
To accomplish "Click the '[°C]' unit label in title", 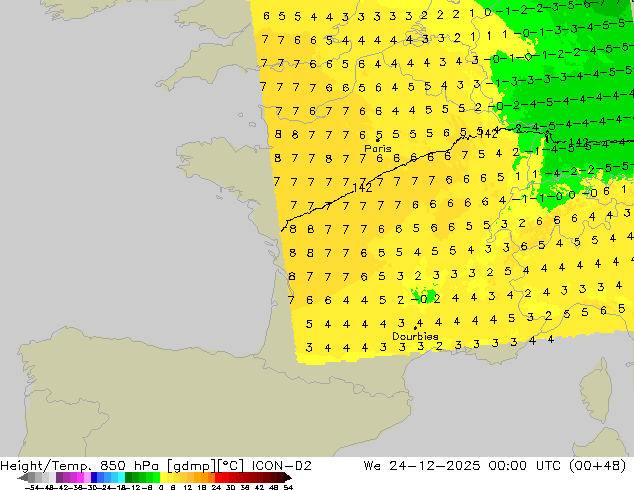I will point(231,466).
